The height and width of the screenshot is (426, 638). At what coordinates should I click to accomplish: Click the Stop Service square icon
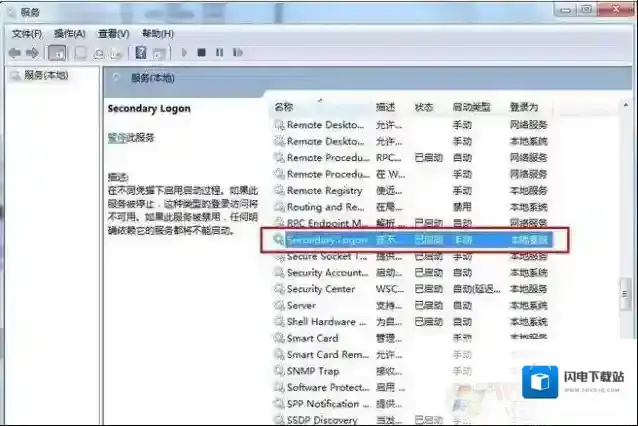[x=201, y=52]
